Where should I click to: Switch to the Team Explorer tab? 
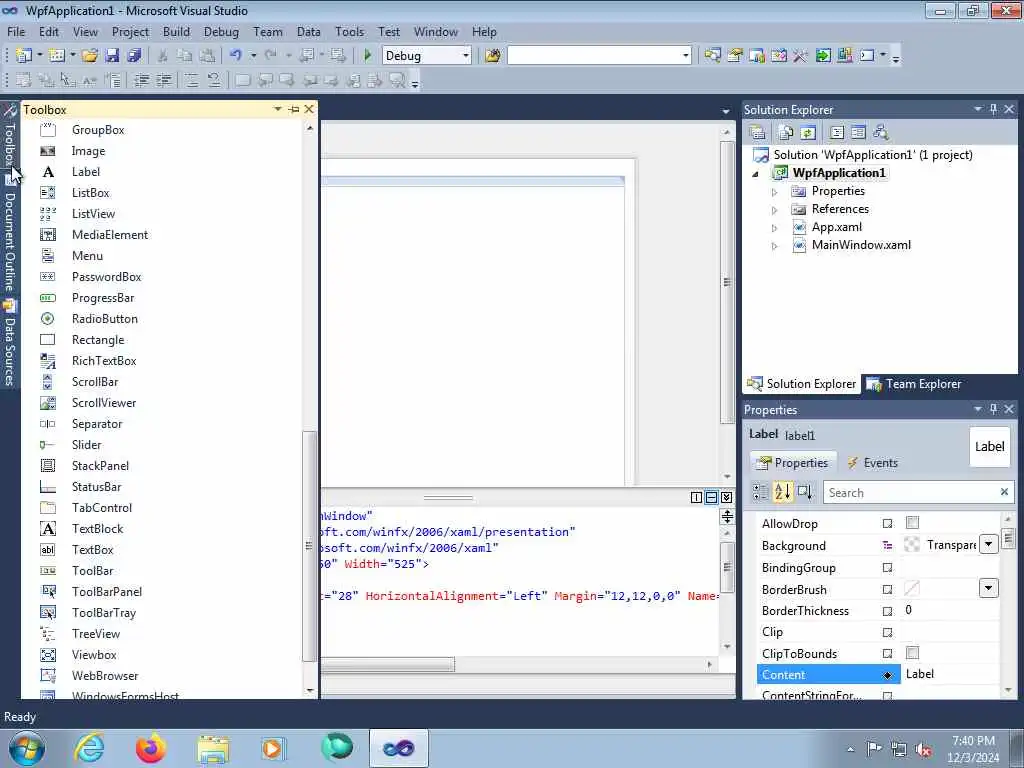915,384
